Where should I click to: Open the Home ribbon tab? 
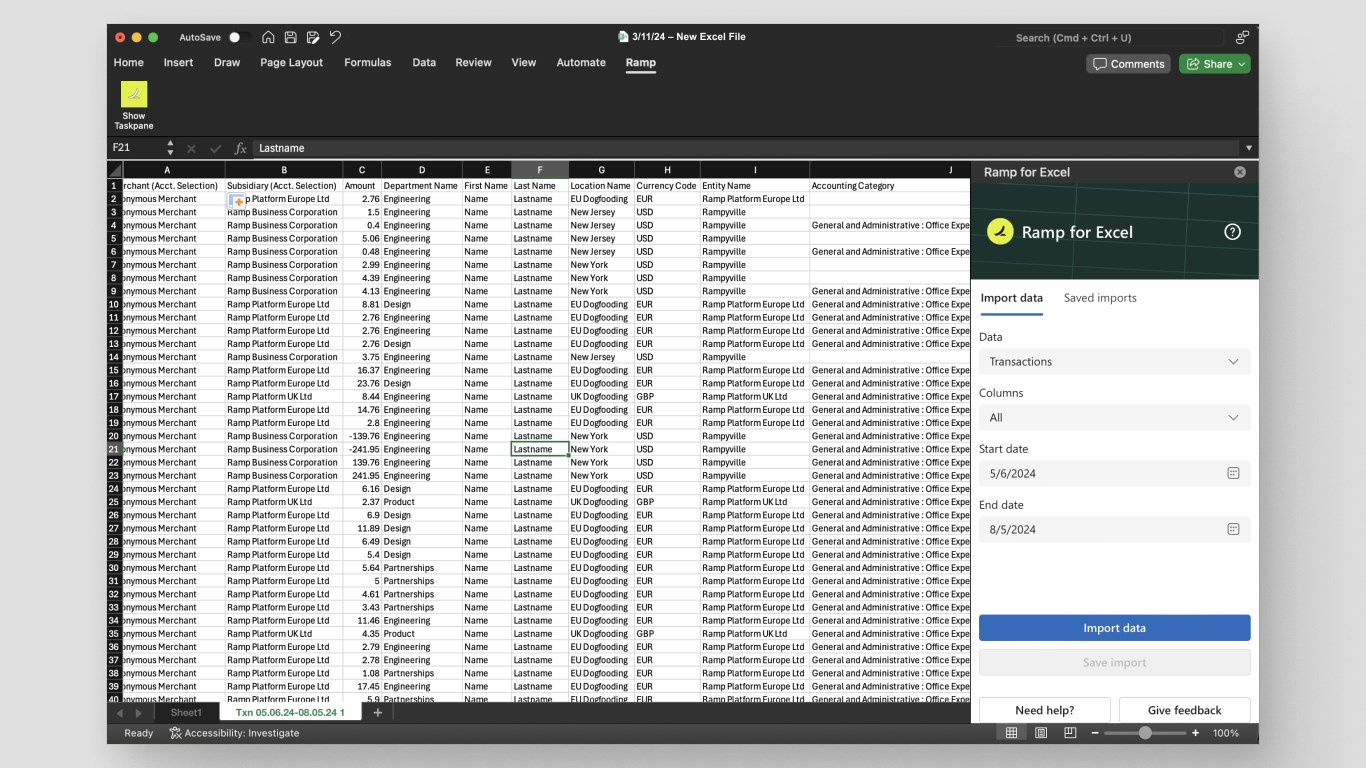tap(128, 62)
